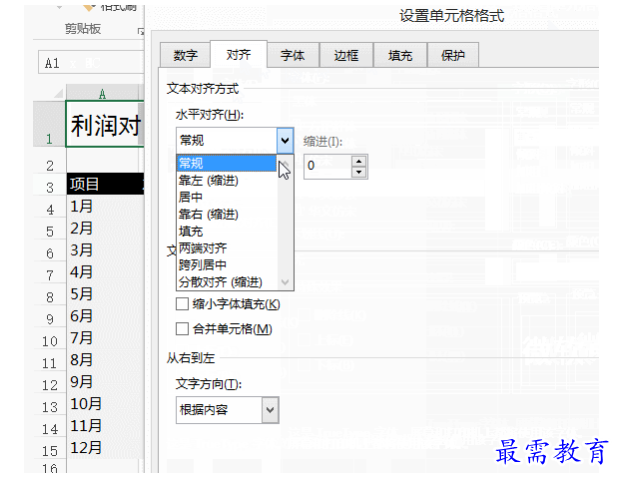The image size is (617, 483).
Task: Click the select-all corner triangle
Action: 58,93
